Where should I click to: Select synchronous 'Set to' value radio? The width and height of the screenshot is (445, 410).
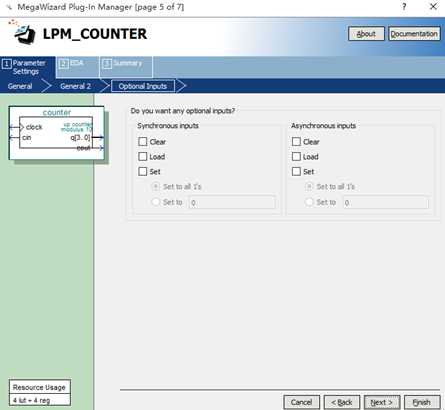[156, 202]
